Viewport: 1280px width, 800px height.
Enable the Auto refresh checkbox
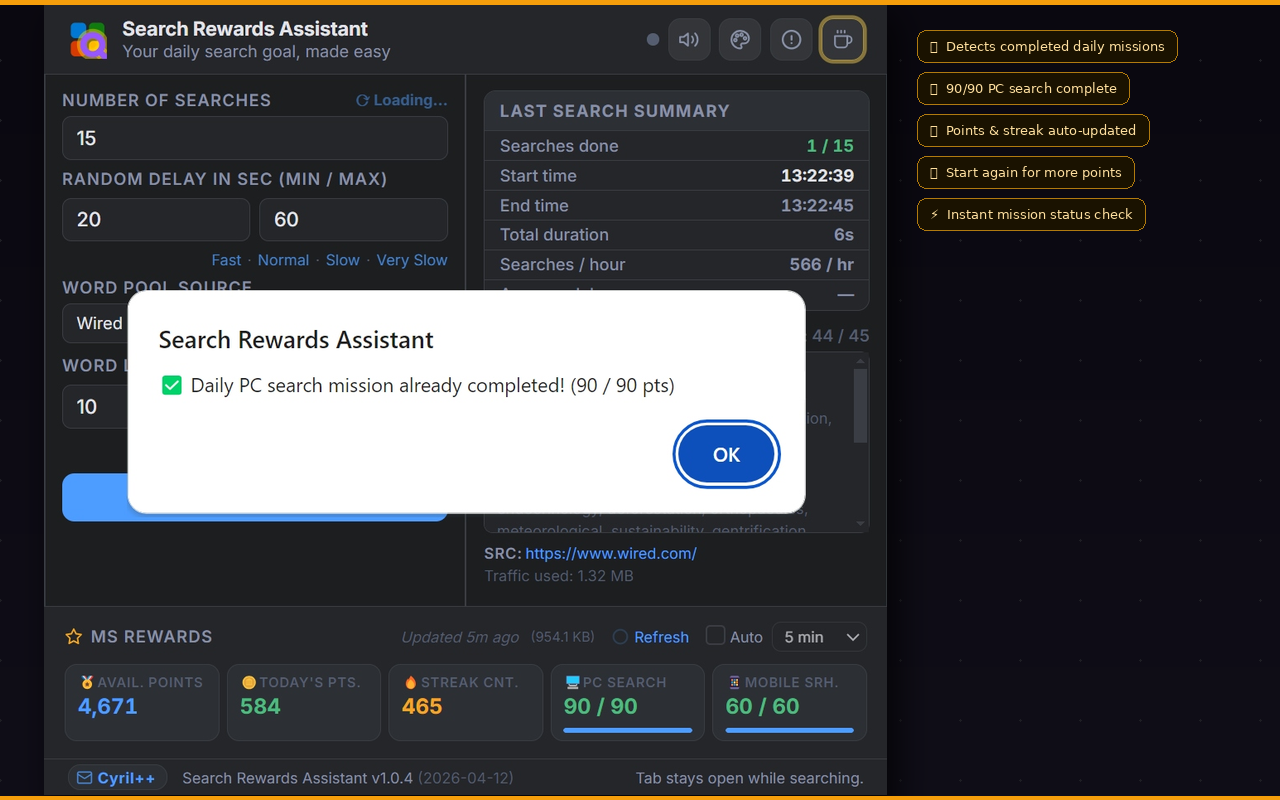(715, 636)
